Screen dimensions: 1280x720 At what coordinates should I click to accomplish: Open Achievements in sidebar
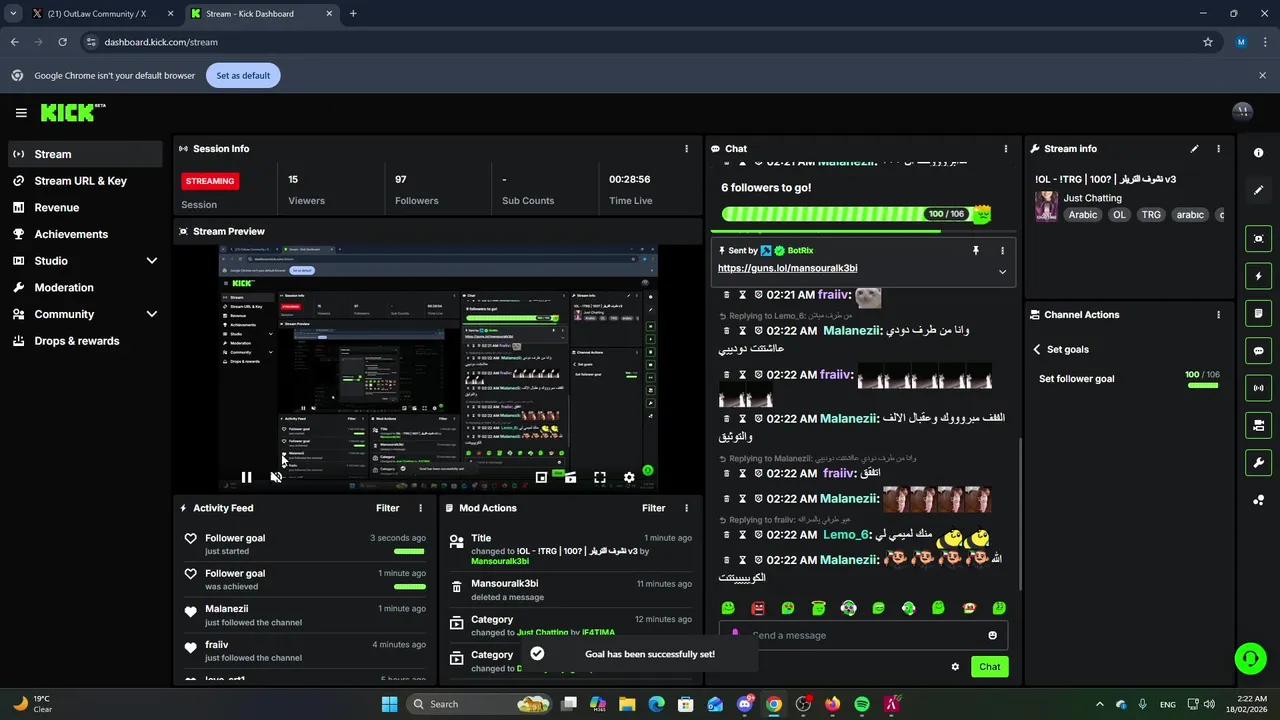point(85,234)
